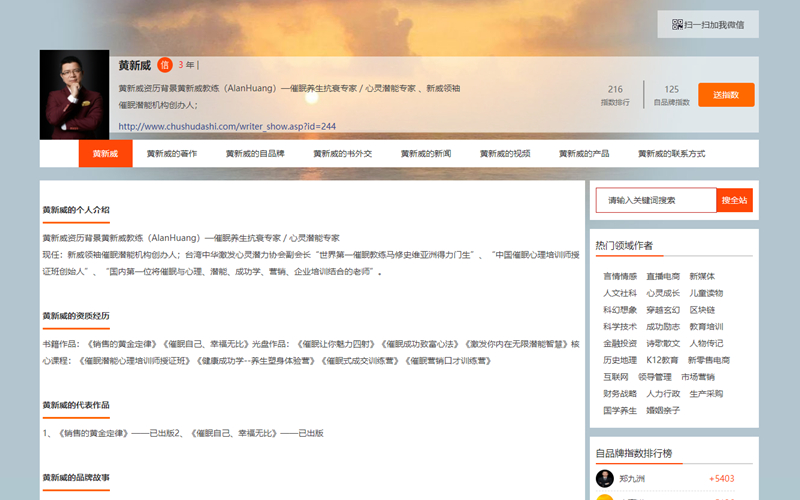The height and width of the screenshot is (500, 800).
Task: View the 黄新威的新闻 tab
Action: tap(426, 154)
